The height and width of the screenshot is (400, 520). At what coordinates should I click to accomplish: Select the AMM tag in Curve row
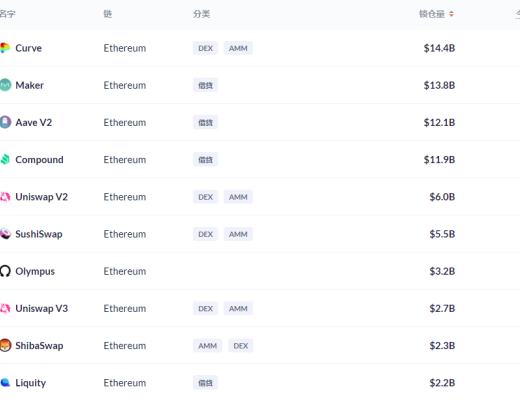(x=238, y=48)
